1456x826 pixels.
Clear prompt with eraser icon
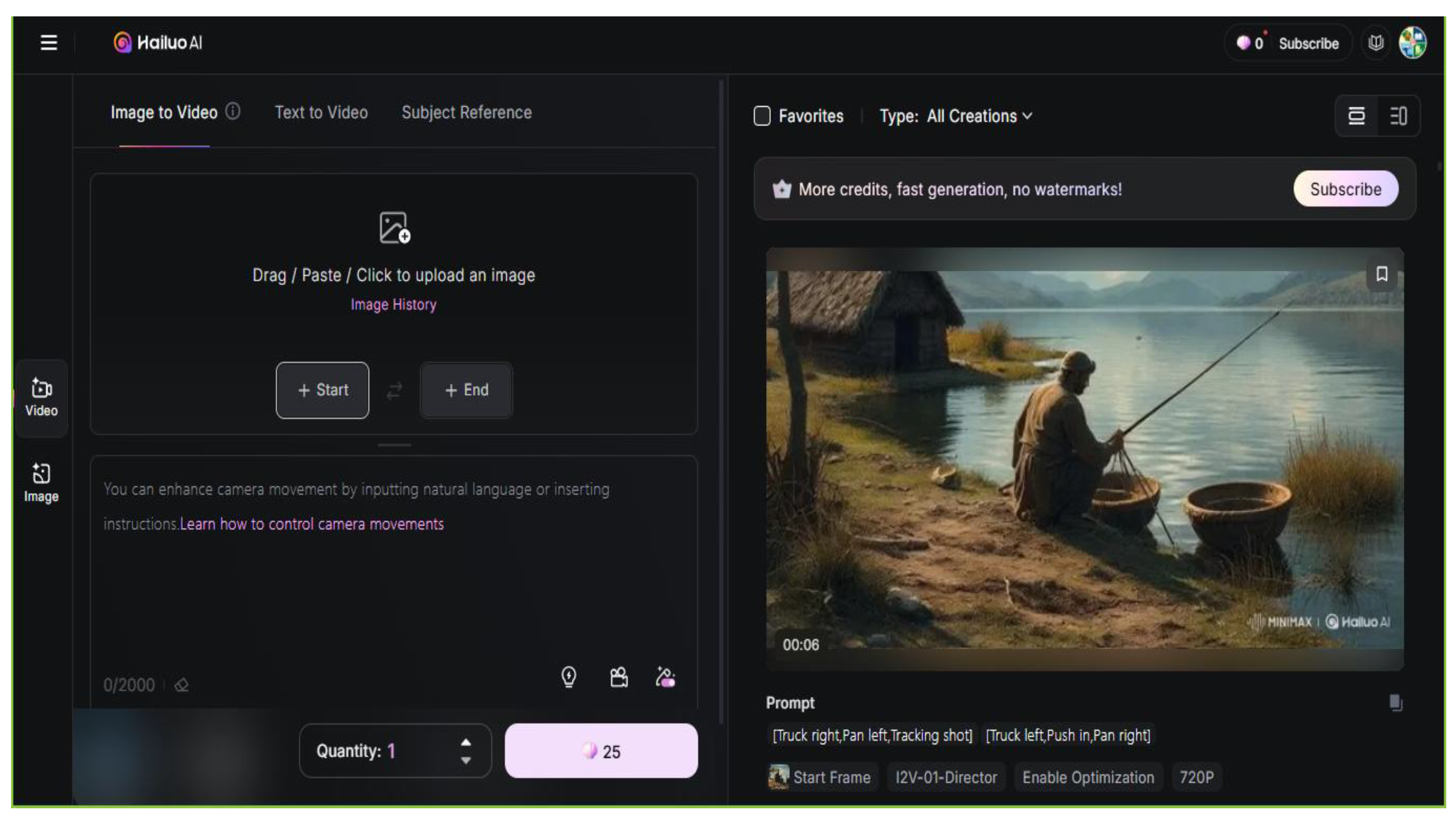click(x=181, y=685)
